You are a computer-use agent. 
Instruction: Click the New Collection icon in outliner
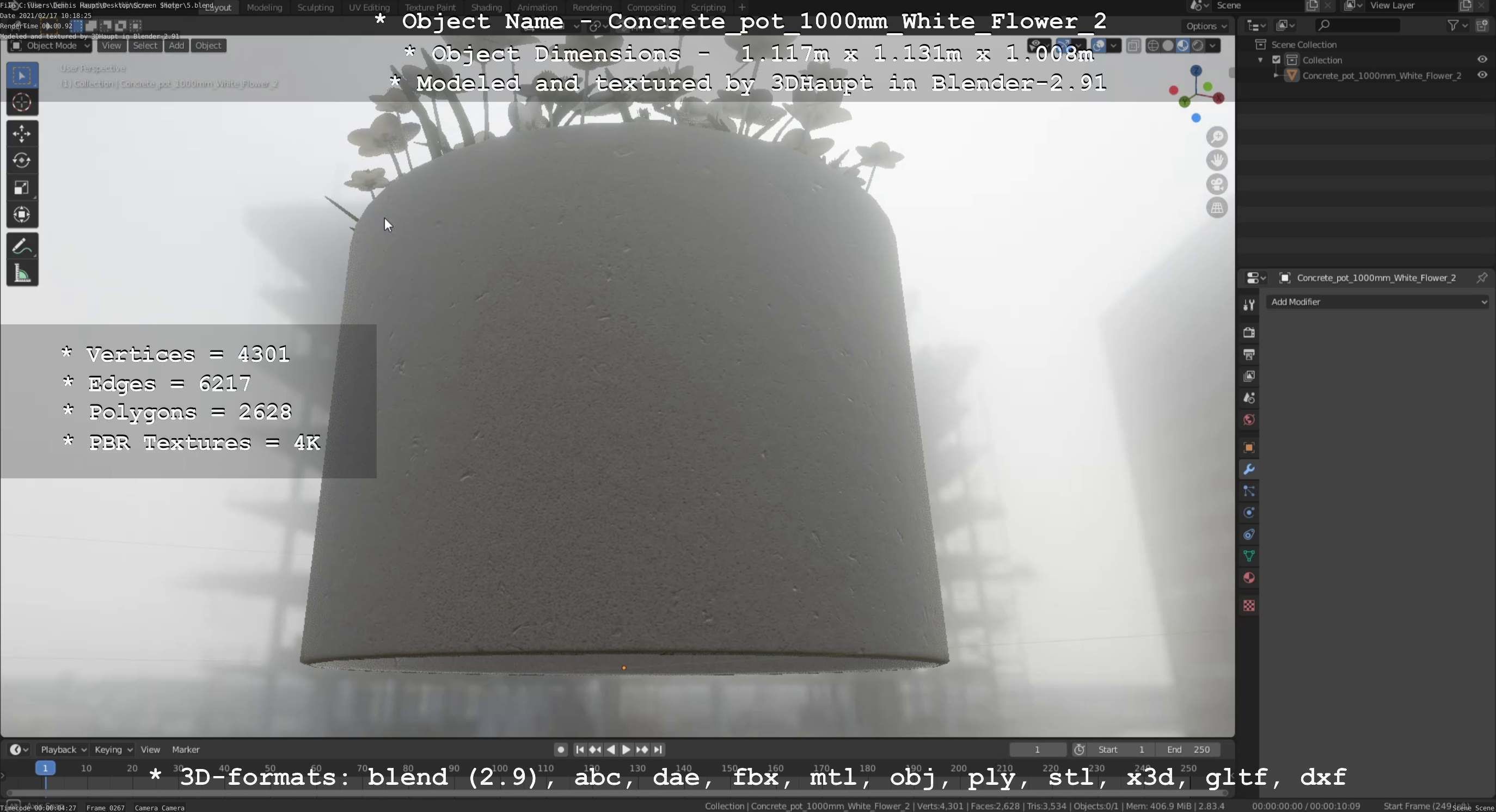click(x=1482, y=25)
